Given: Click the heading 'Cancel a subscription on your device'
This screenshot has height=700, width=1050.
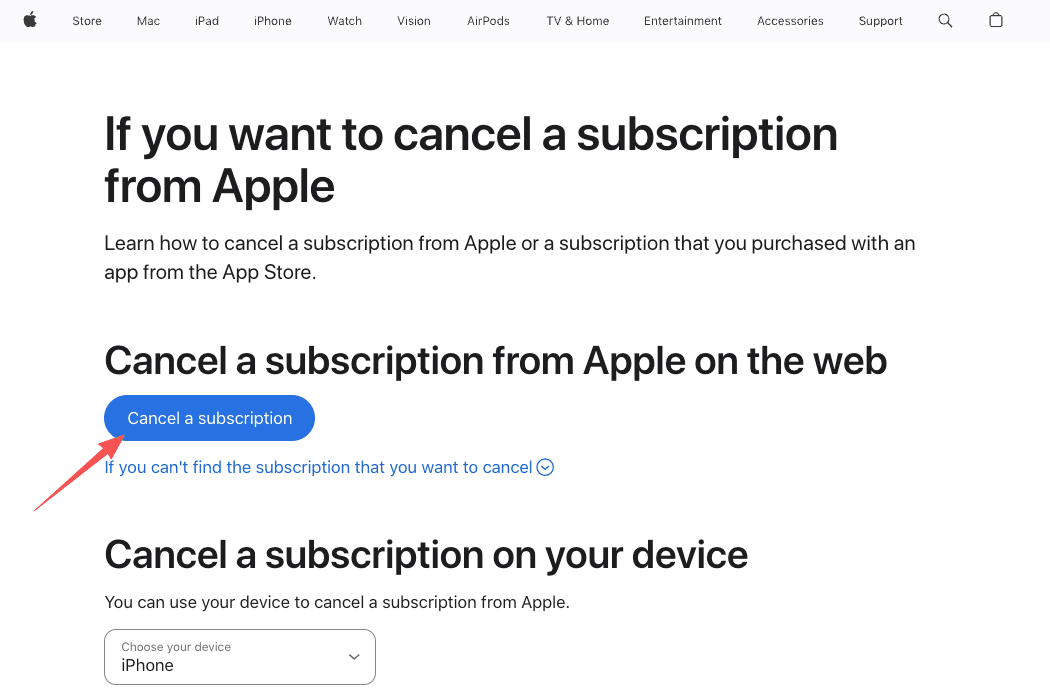Looking at the screenshot, I should (426, 554).
